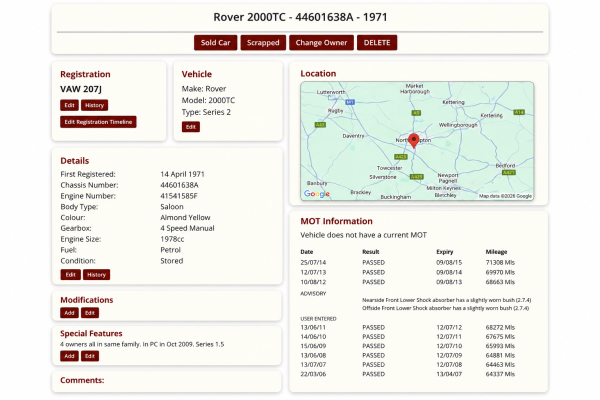Select engine number 41541585F value
The height and width of the screenshot is (400, 600).
[x=179, y=196]
